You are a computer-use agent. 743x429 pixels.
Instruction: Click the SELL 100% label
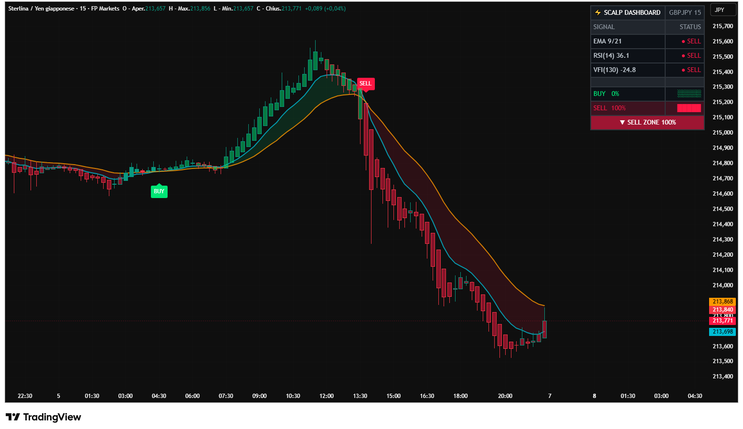point(609,108)
